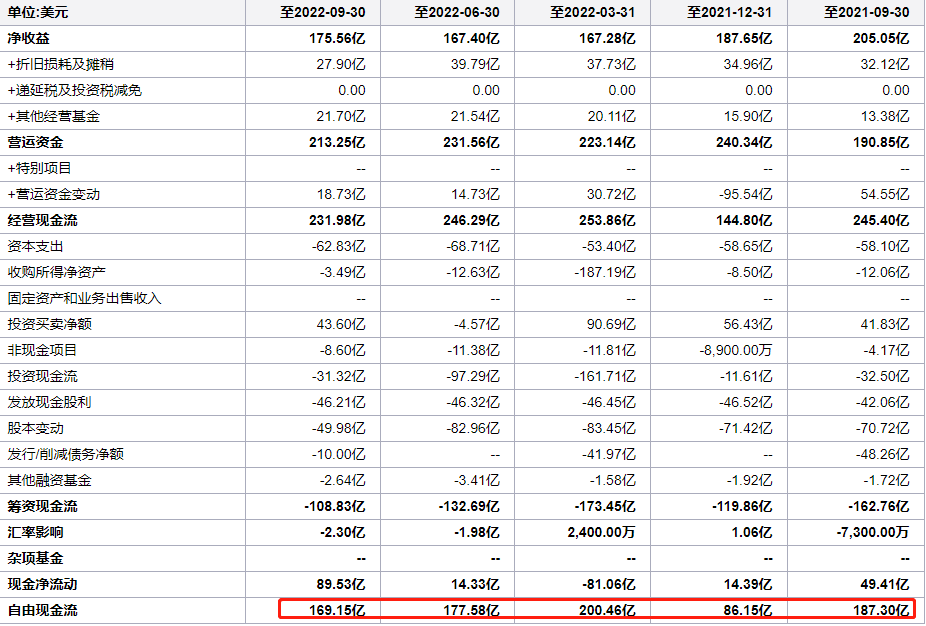926x626 pixels.
Task: Select non-cash item -8,900.00万
Action: 736,350
